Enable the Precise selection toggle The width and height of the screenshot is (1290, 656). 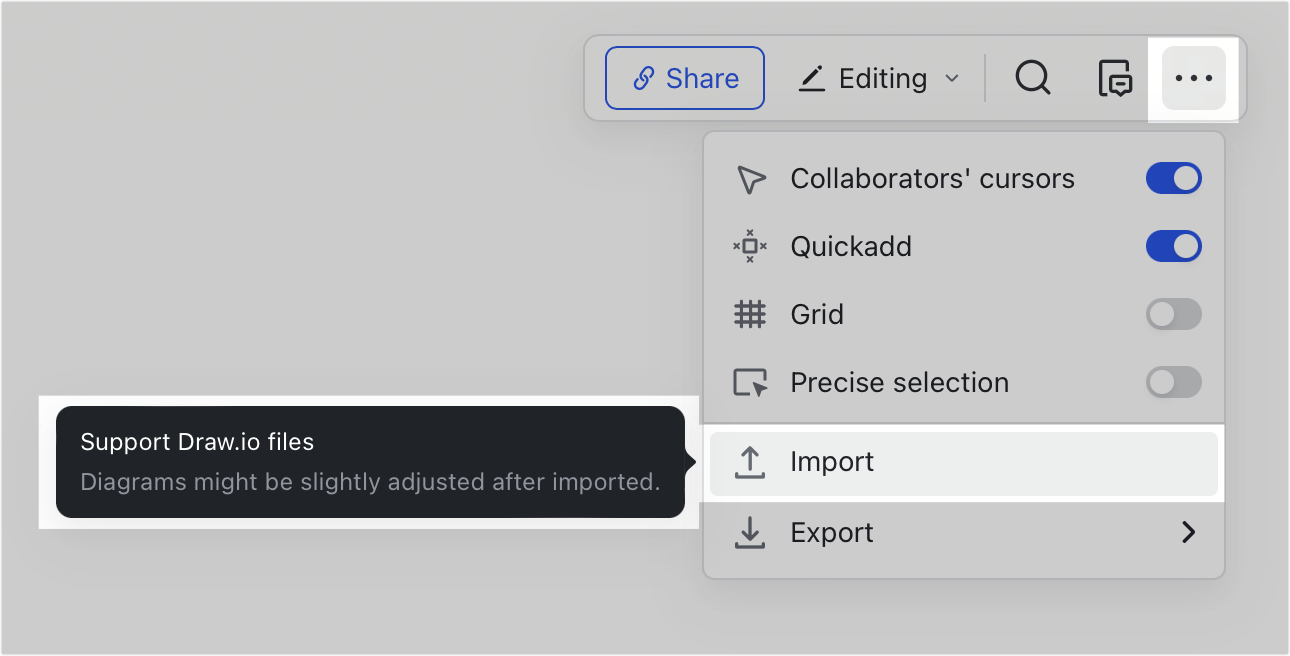coord(1174,382)
